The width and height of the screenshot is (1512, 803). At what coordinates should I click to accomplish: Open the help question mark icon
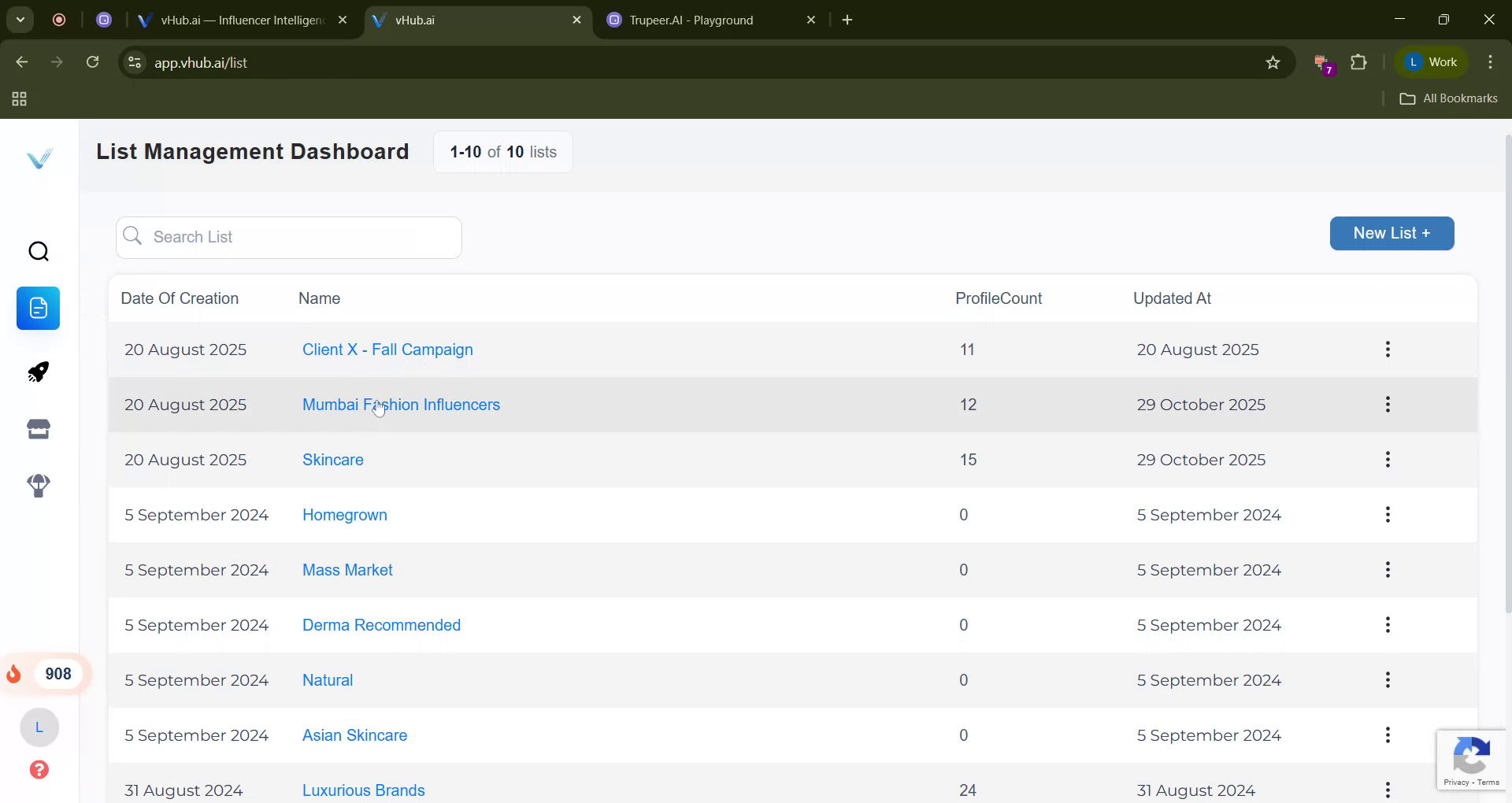coord(39,770)
